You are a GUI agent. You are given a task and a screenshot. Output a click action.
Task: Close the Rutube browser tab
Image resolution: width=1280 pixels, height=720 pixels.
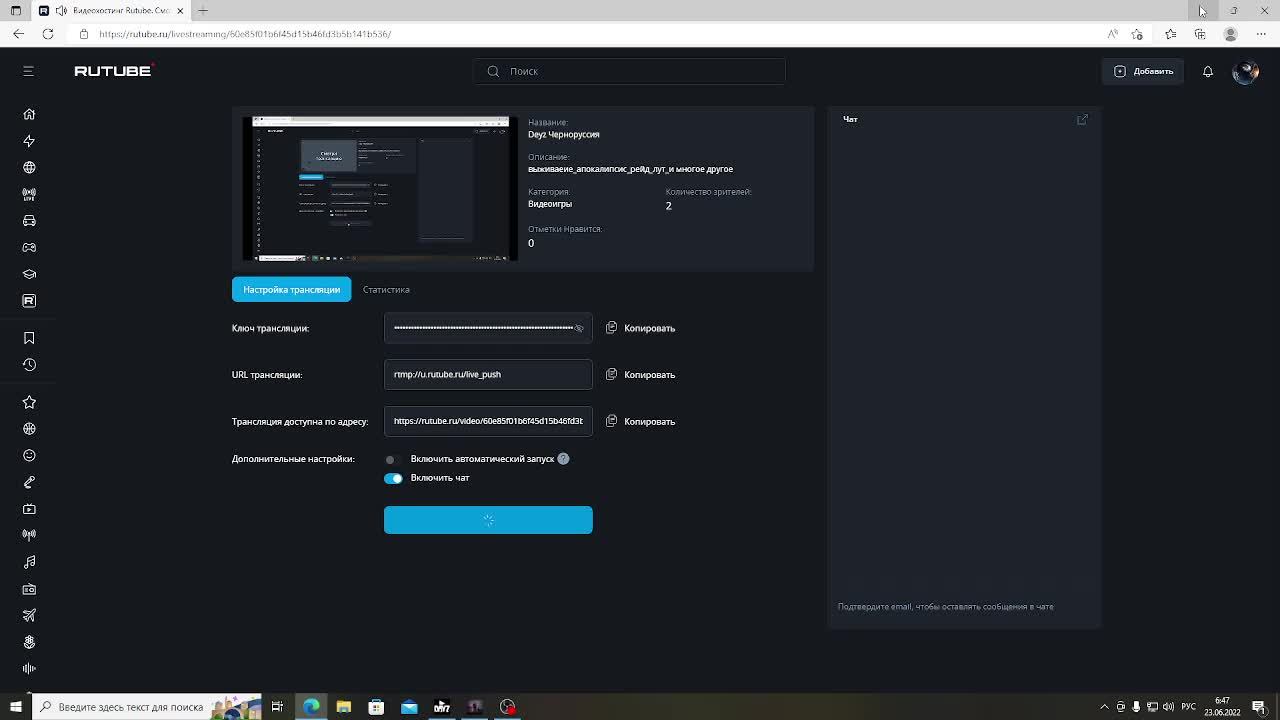point(180,10)
